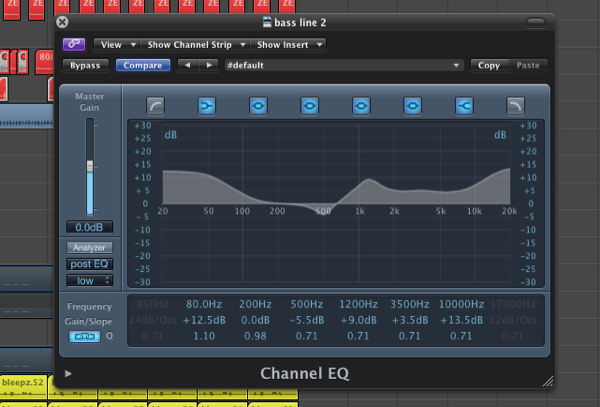Open the post EQ analyzer dropdown

91,264
